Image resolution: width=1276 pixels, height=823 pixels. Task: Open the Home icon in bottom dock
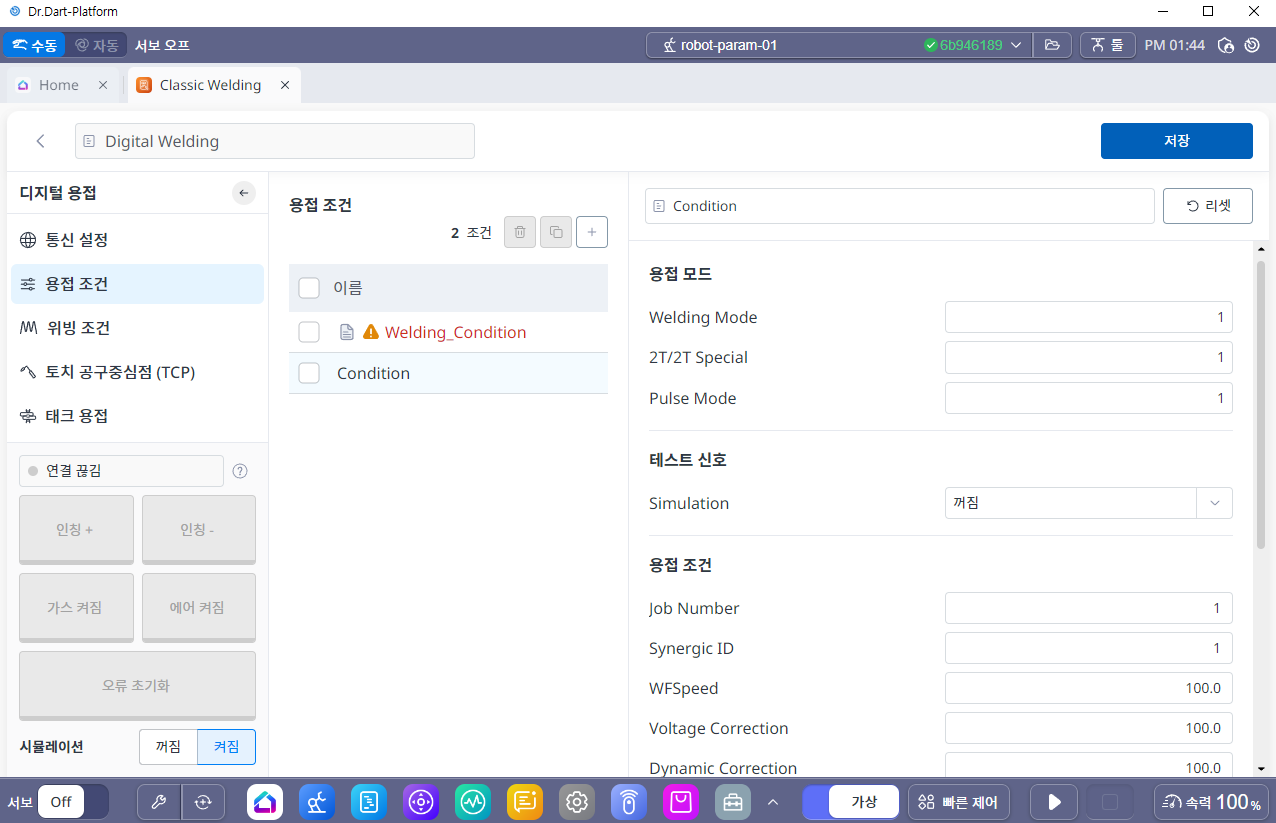265,801
